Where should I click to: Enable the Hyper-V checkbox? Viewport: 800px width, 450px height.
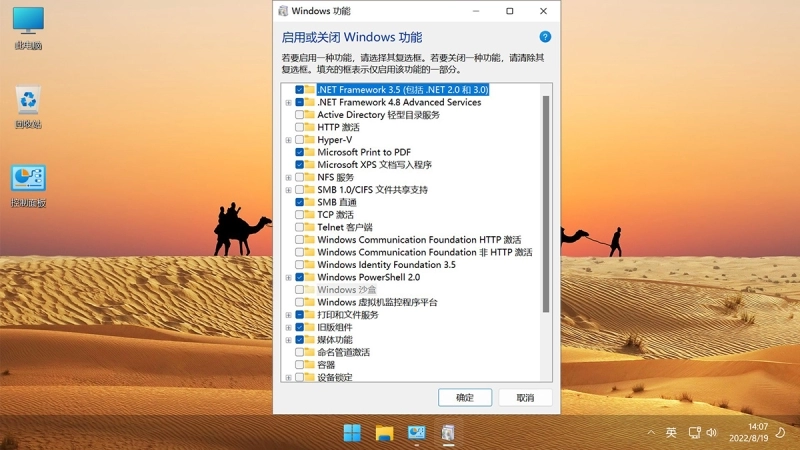click(299, 140)
